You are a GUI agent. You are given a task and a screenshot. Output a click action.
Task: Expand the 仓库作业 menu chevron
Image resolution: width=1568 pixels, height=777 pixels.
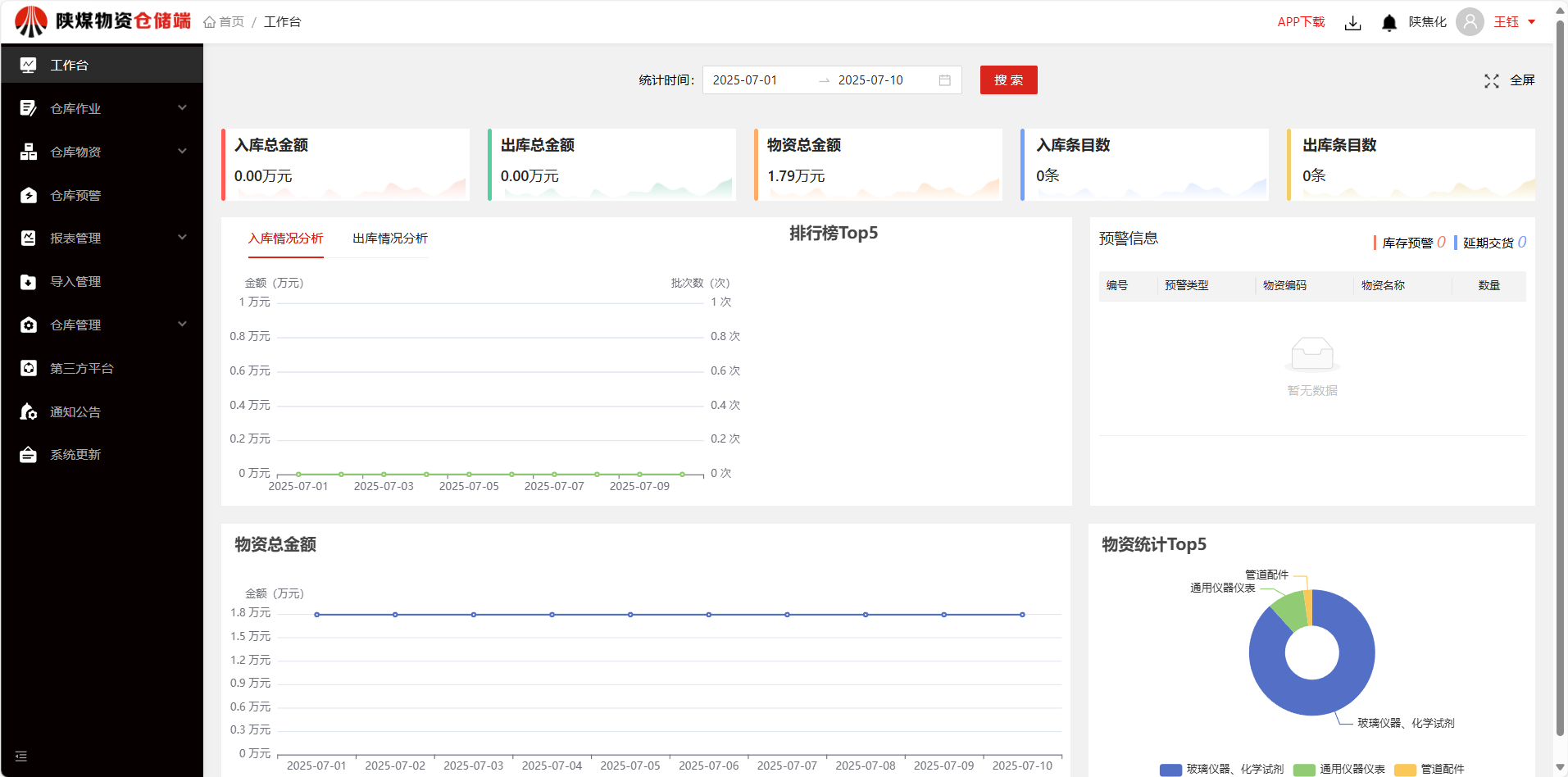tap(183, 107)
